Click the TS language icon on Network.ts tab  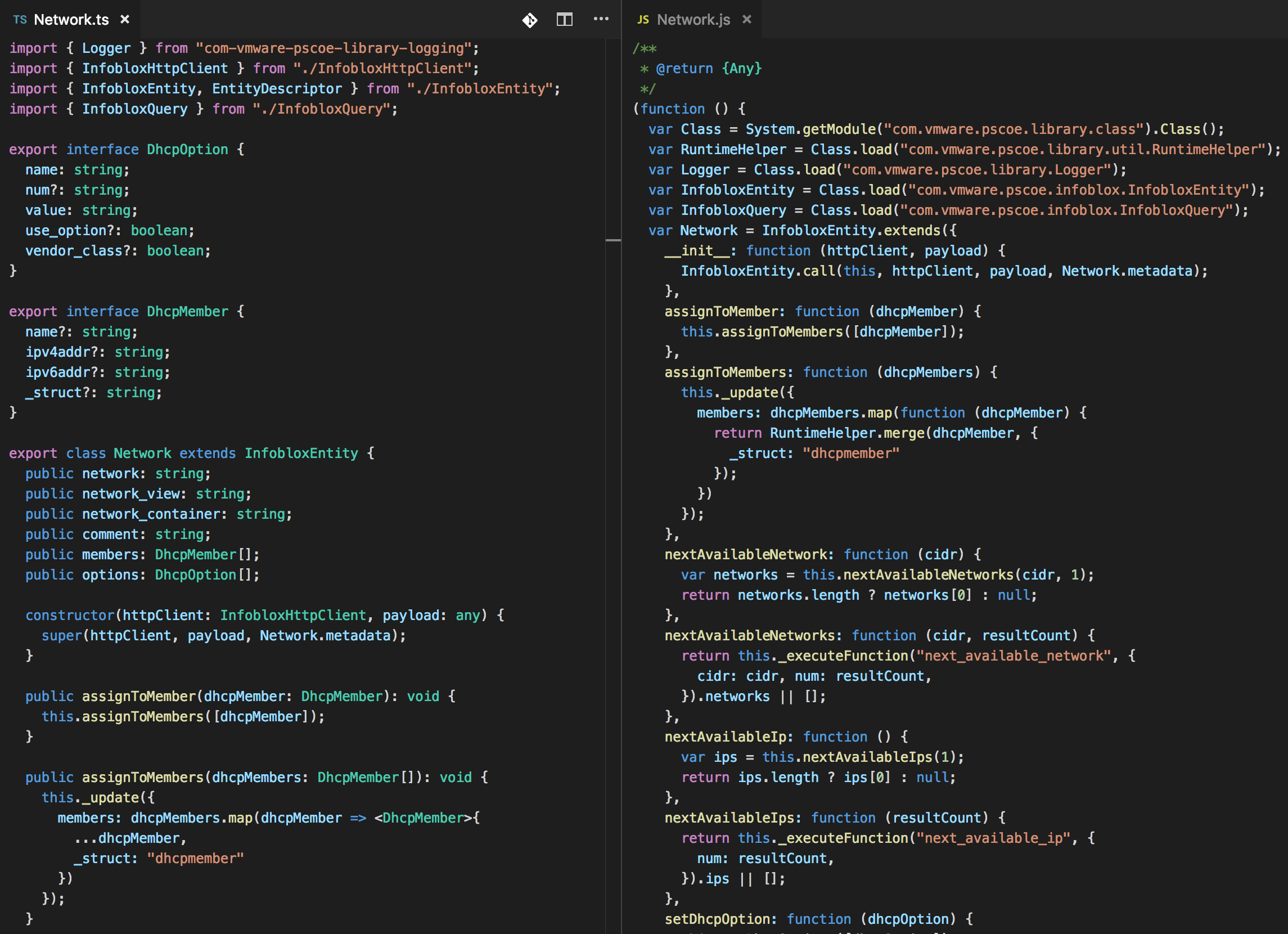click(20, 19)
